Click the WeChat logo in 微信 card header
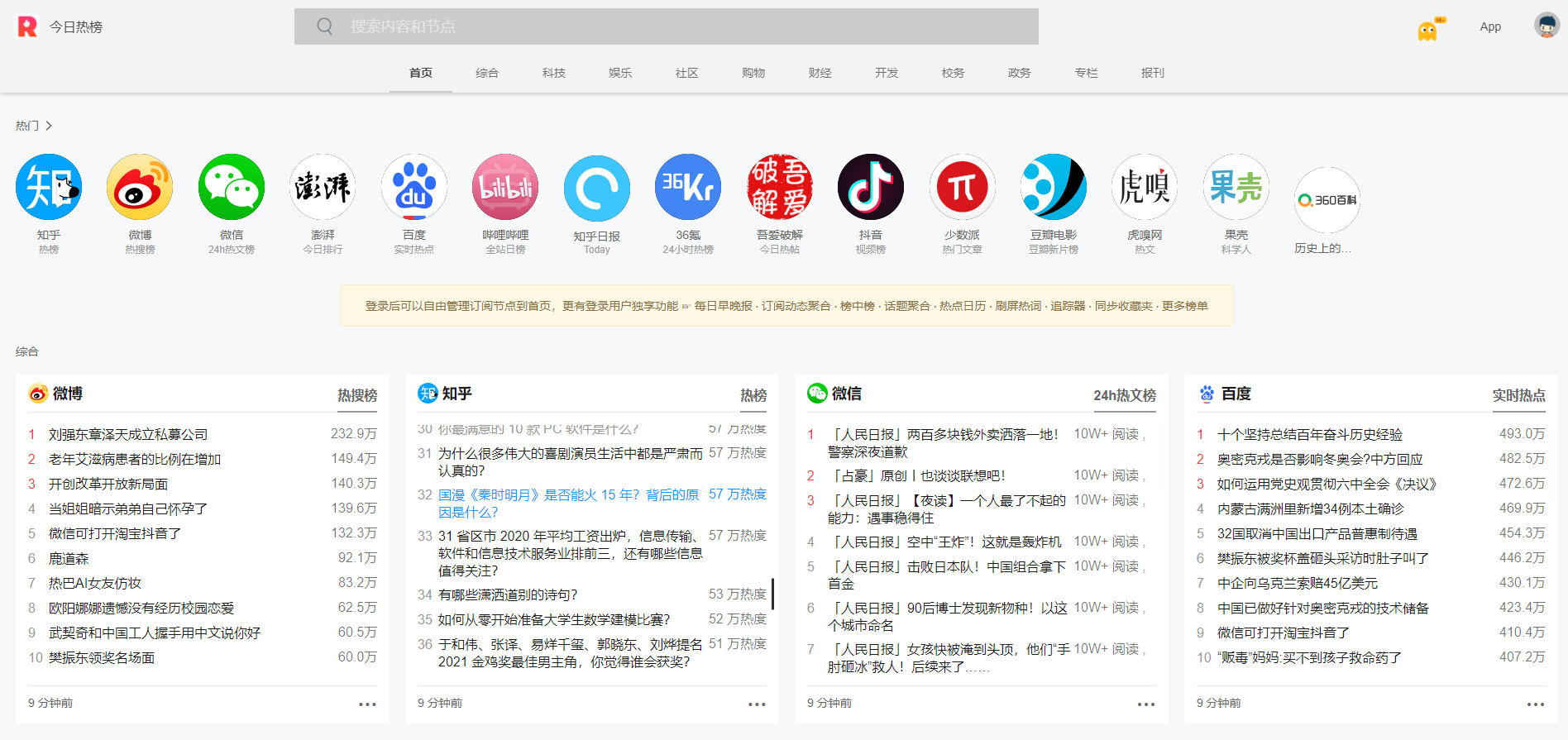 point(817,394)
